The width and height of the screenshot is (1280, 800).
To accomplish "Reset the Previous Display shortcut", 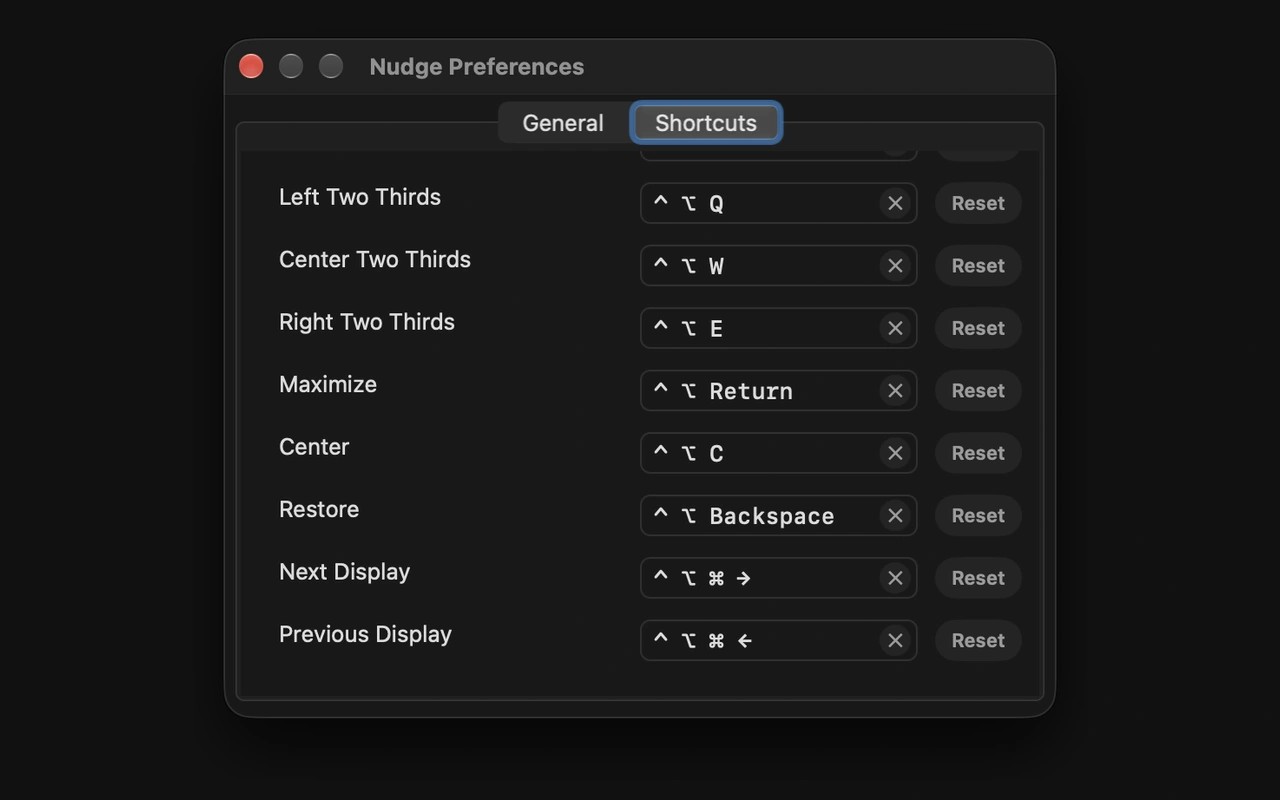I will click(978, 641).
